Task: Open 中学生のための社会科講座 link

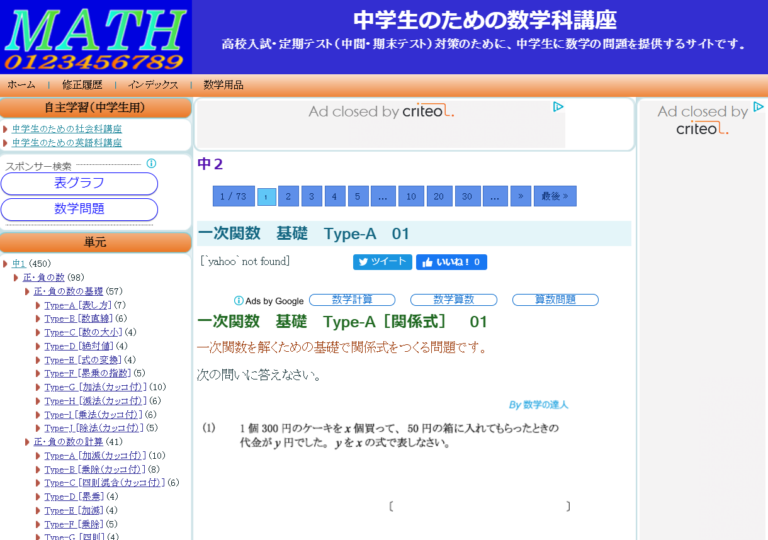Action: [67, 129]
